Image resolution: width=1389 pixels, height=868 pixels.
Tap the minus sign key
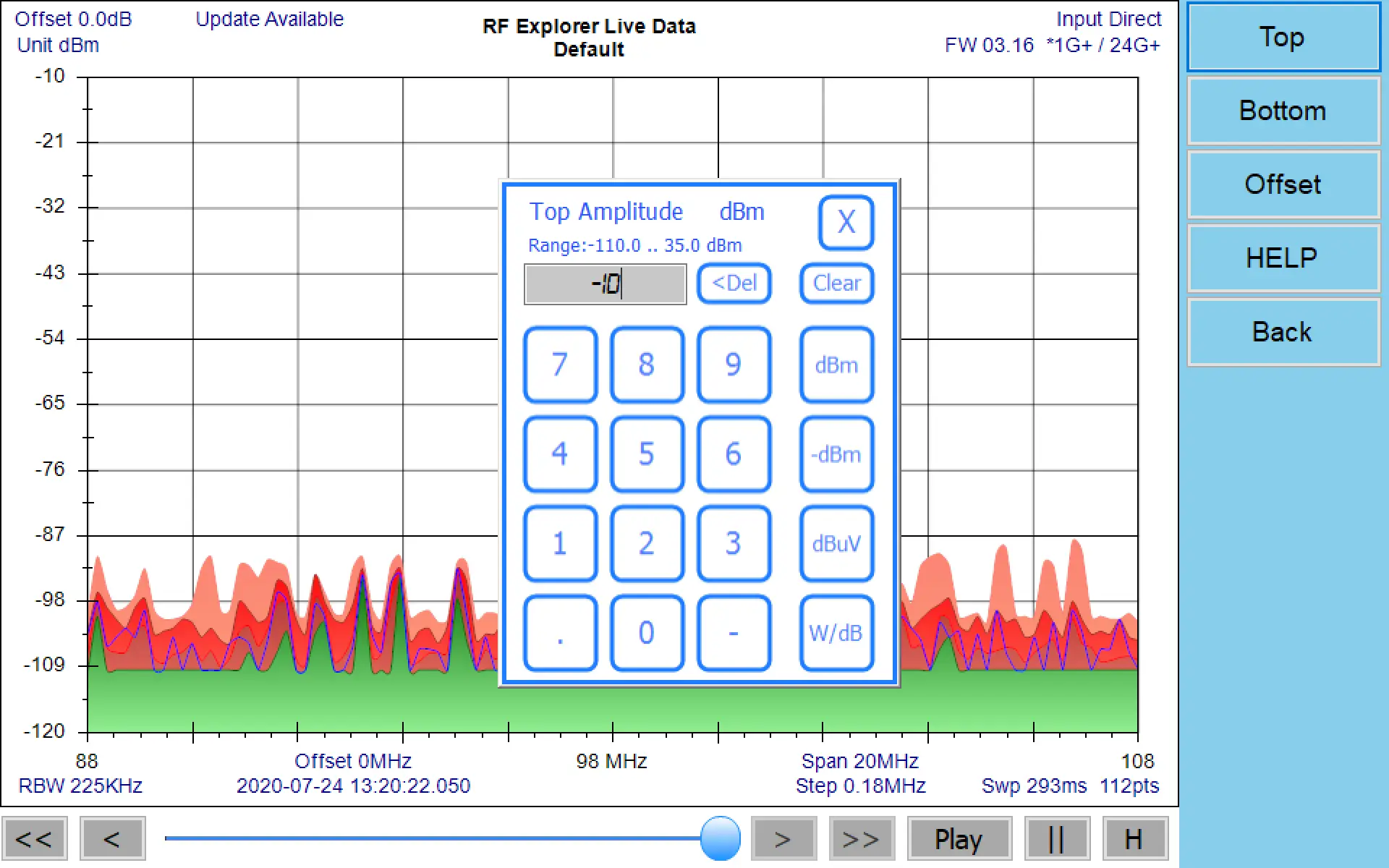pos(734,634)
